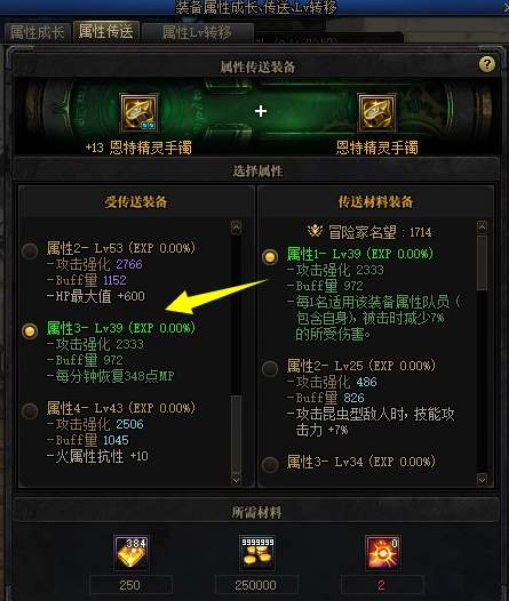Select the +13 恩特精灵手镯 equipment icon

pyautogui.click(x=139, y=113)
